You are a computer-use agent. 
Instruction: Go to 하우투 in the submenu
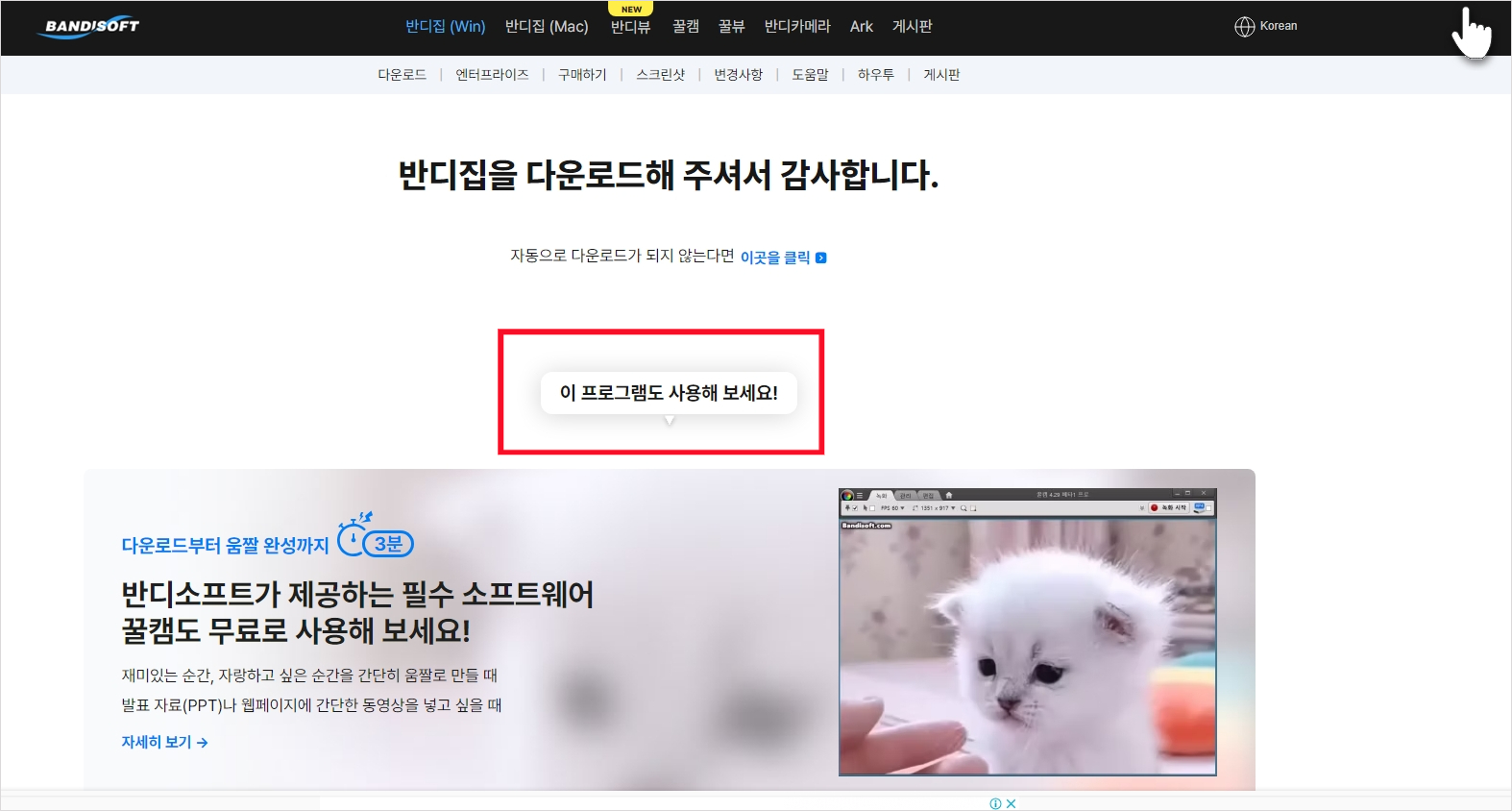pyautogui.click(x=876, y=75)
